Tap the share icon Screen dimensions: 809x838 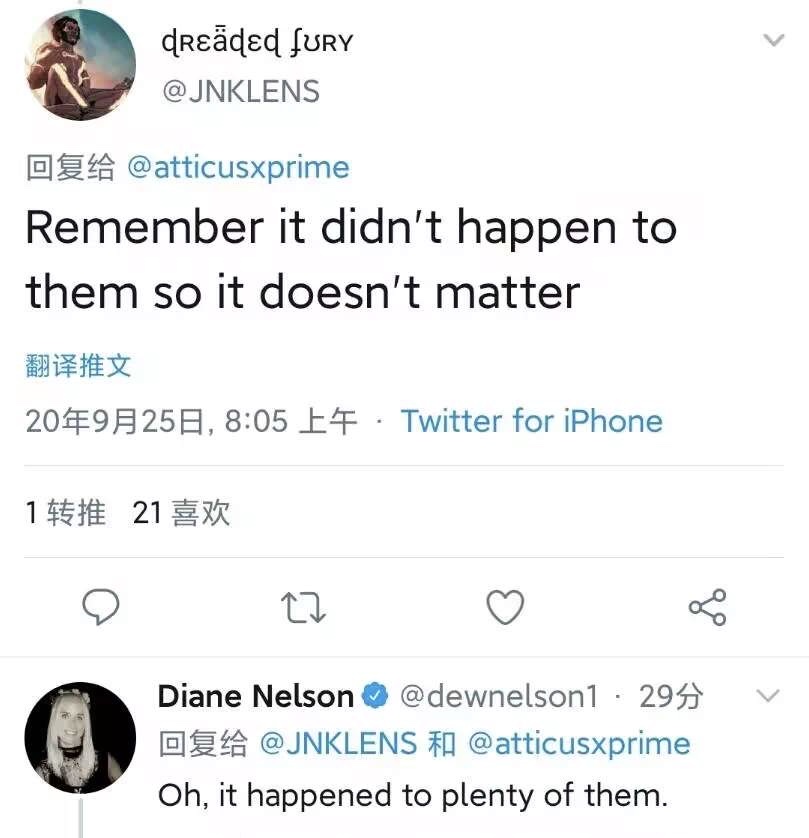tap(707, 607)
